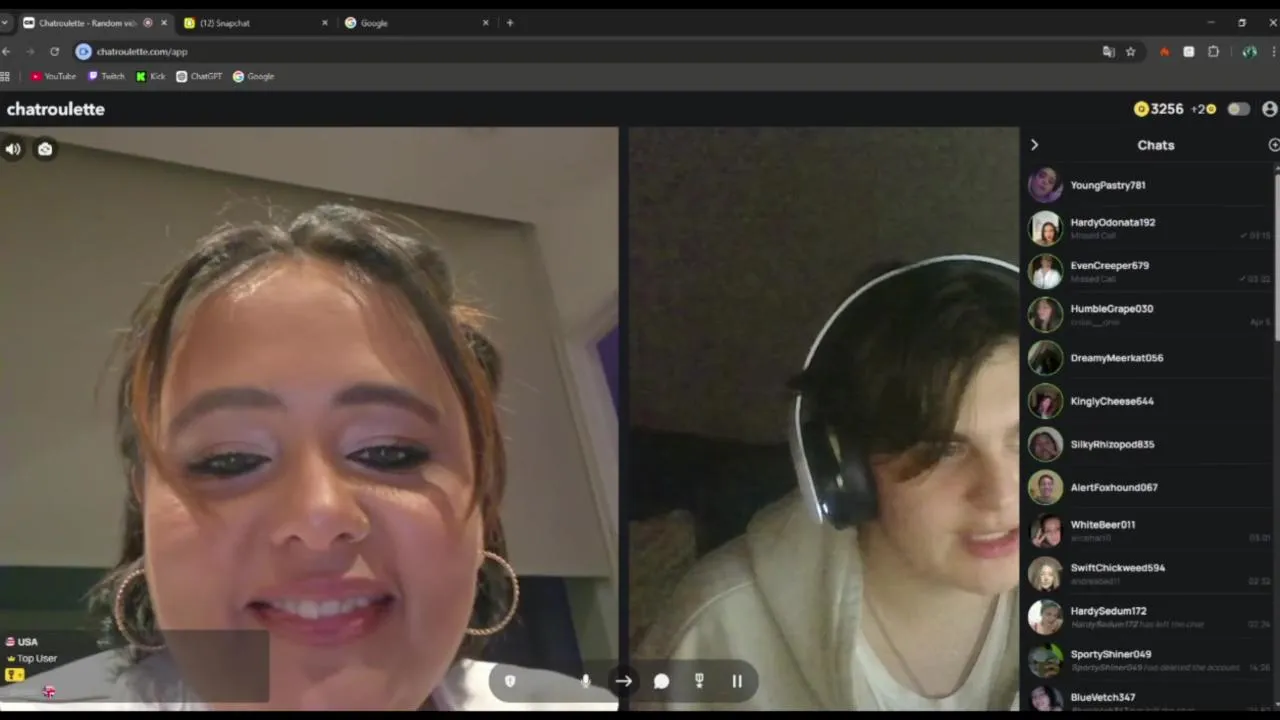This screenshot has height=720, width=1280.
Task: Click the browser back arrow
Action: pos(7,51)
